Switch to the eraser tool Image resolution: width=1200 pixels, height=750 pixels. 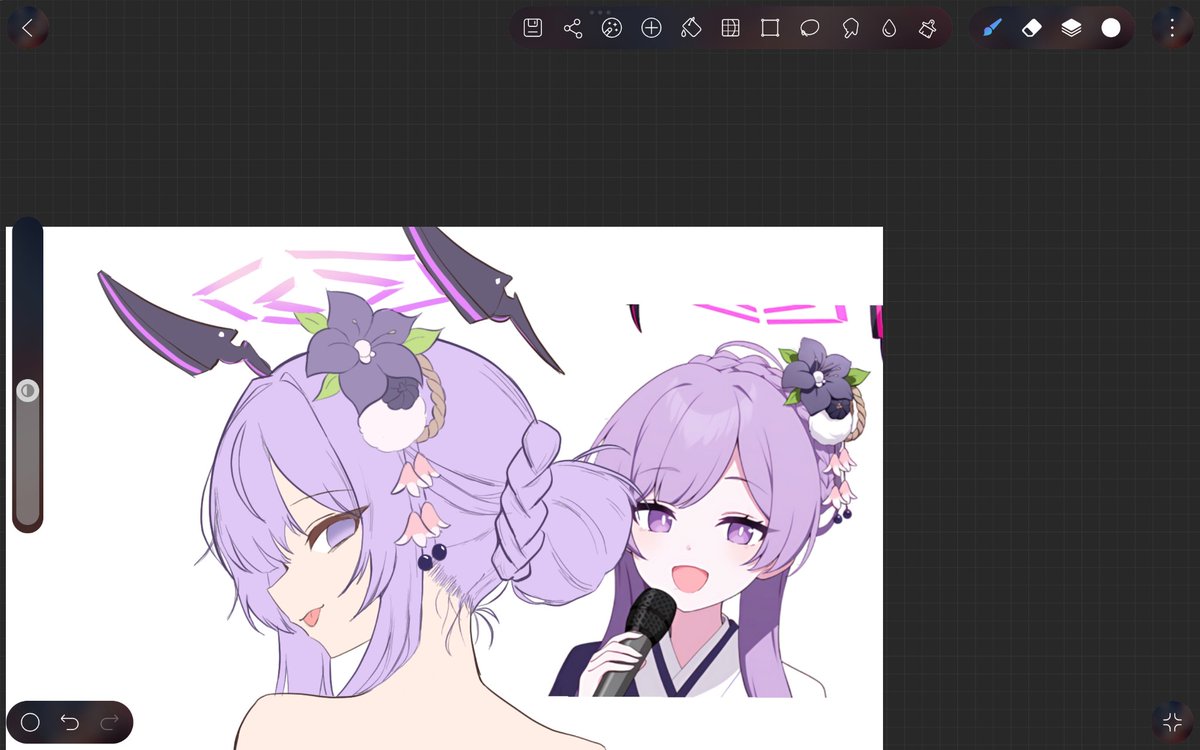coord(1032,28)
